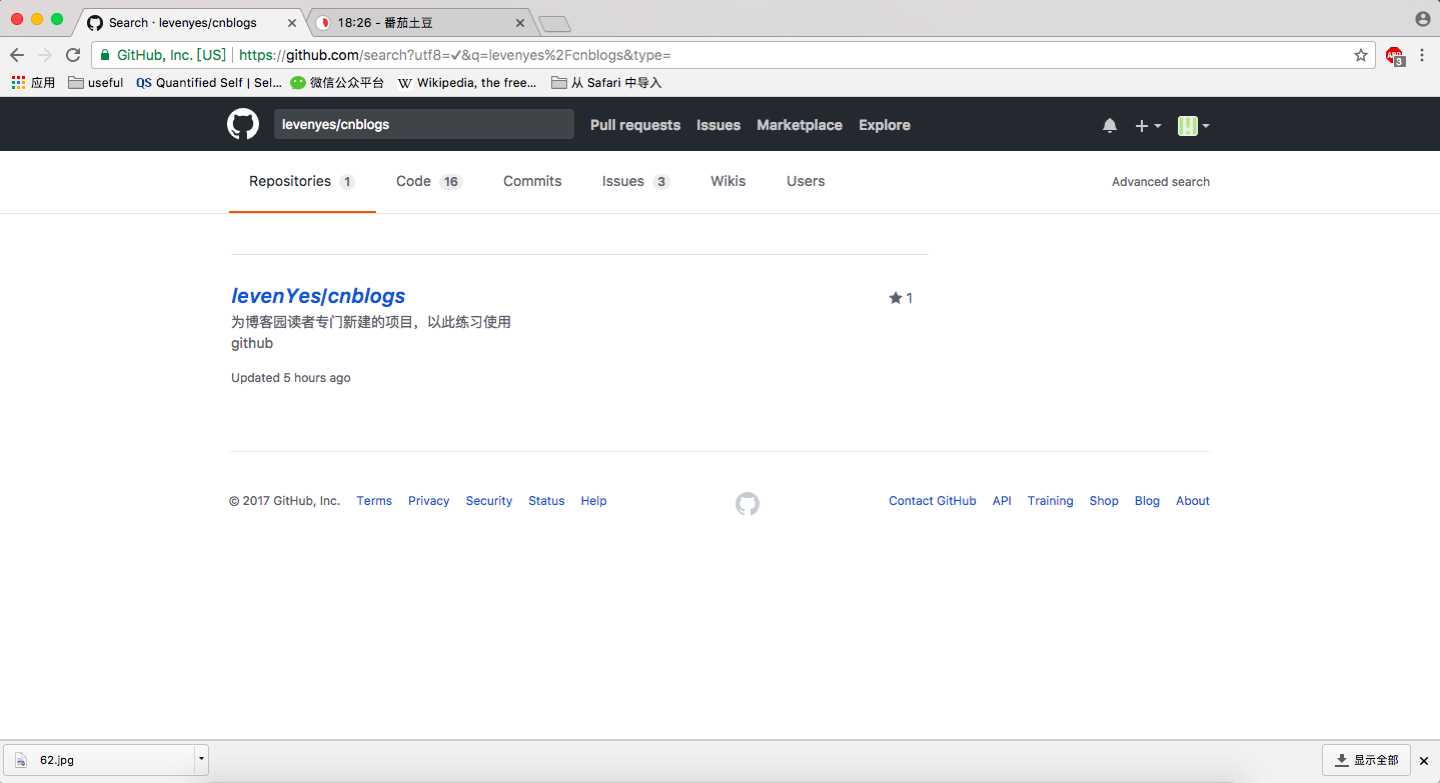The width and height of the screenshot is (1440, 783).
Task: Click the Shop footer link
Action: click(x=1104, y=501)
